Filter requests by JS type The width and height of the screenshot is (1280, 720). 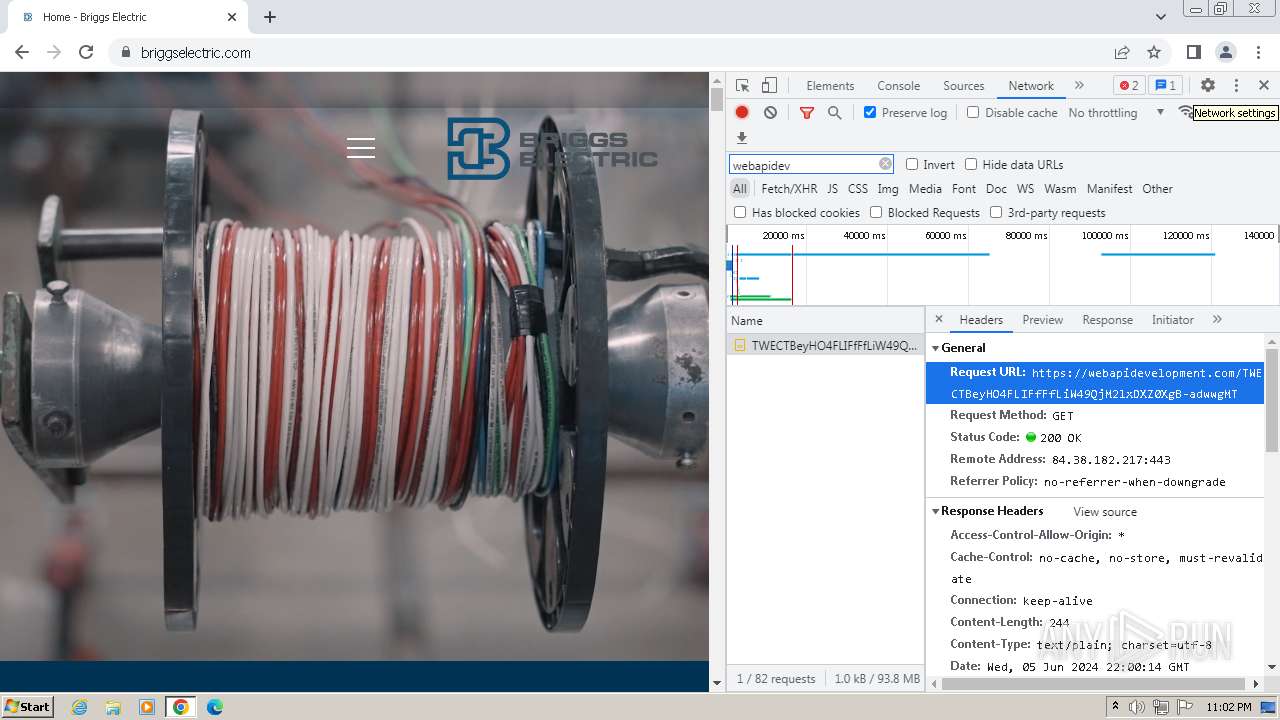point(832,188)
